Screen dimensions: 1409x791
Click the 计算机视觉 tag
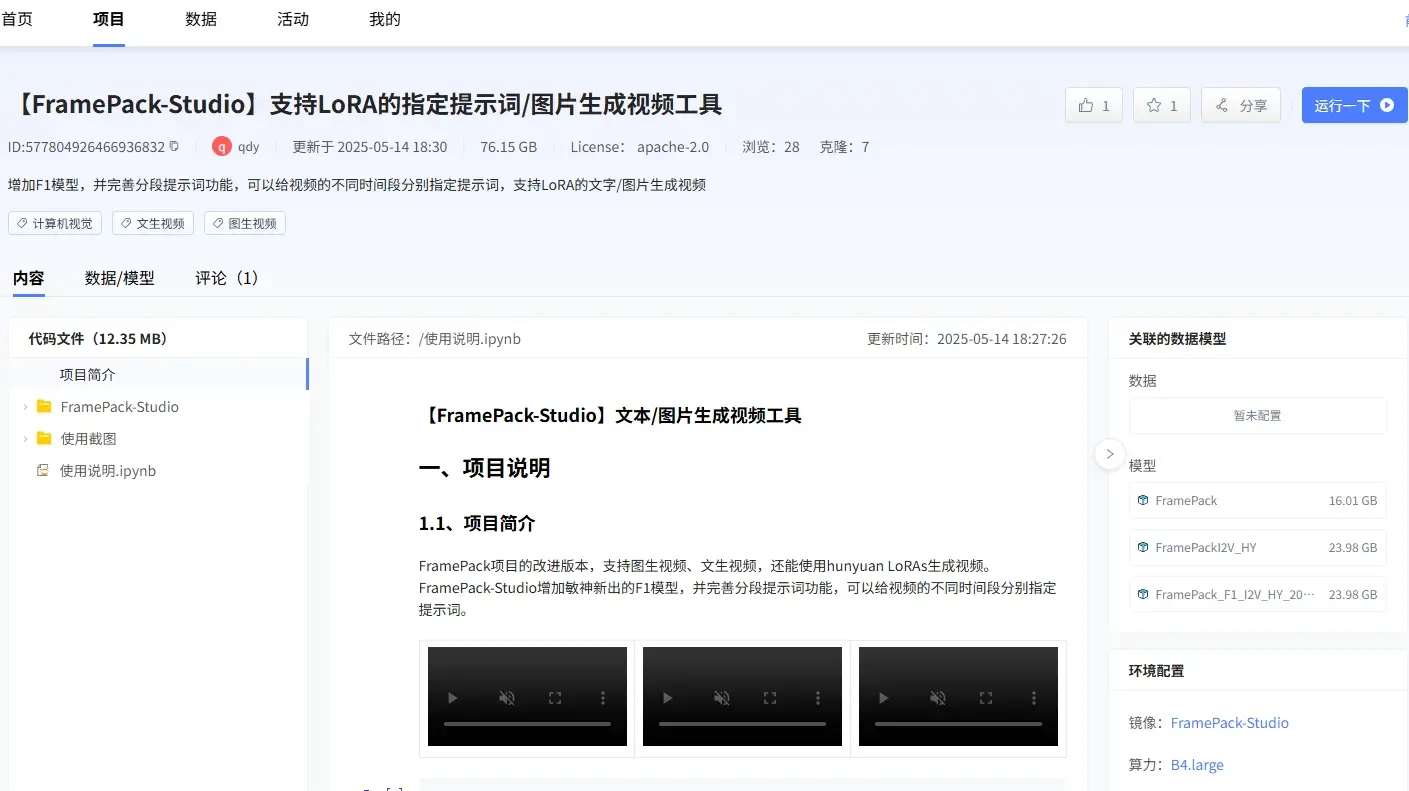pos(55,223)
